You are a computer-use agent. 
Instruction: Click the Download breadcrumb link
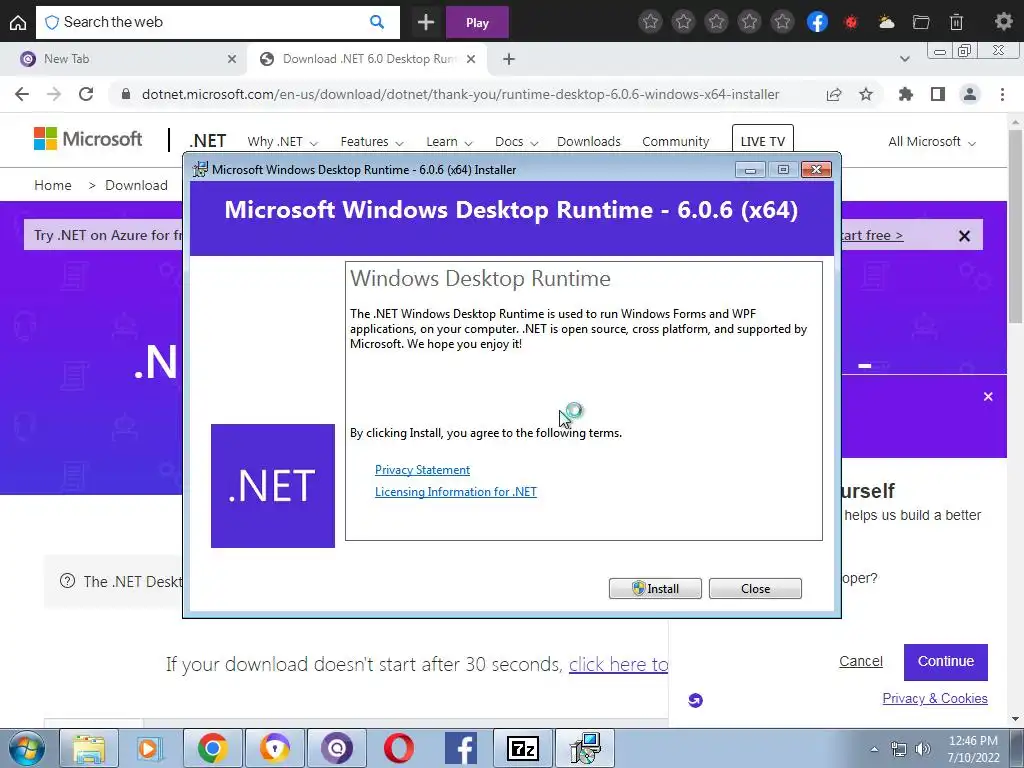pos(136,185)
